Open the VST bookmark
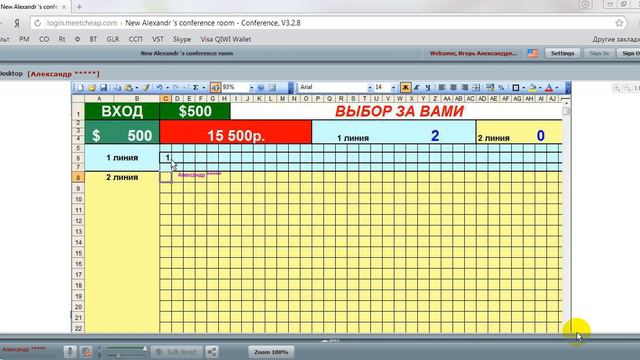This screenshot has width=640, height=360. click(x=158, y=39)
